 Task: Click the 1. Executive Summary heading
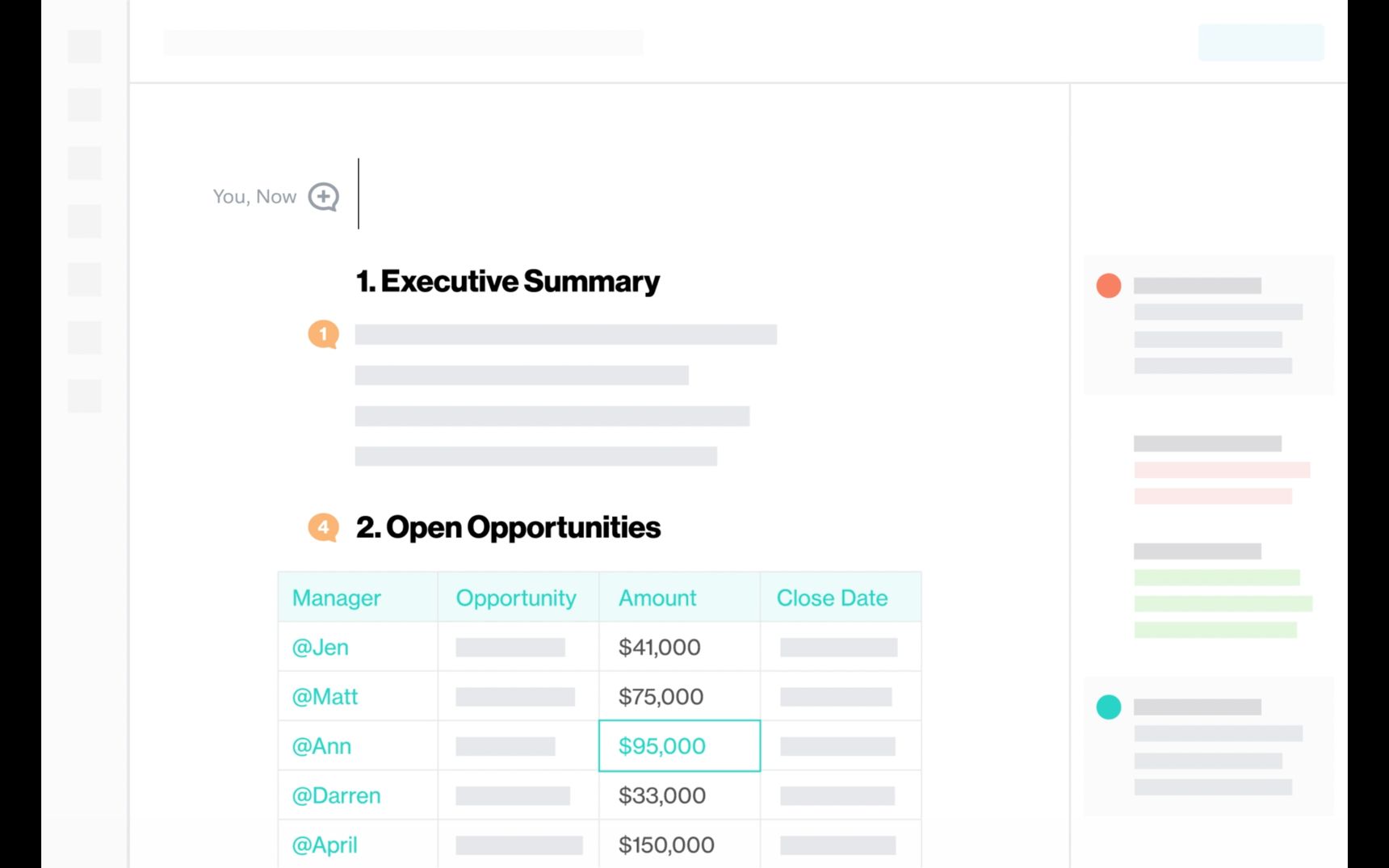click(508, 281)
